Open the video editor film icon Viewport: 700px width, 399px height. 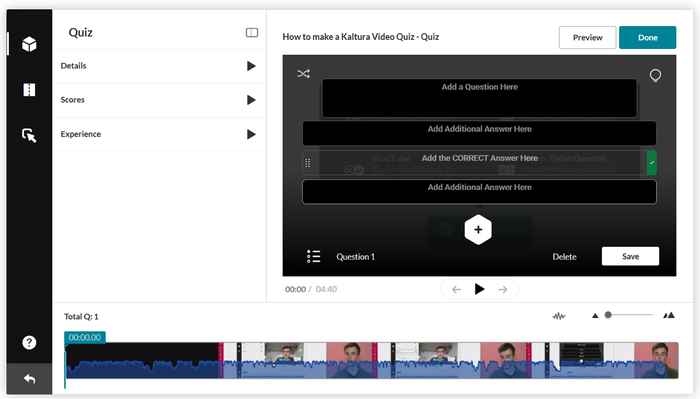pyautogui.click(x=29, y=90)
